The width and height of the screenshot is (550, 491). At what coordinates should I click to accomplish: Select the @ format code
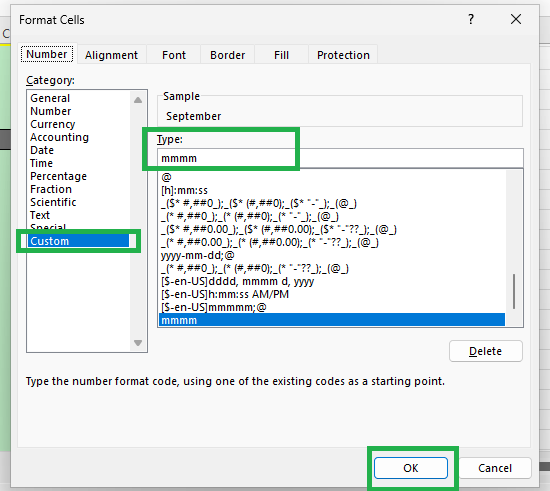[332, 177]
